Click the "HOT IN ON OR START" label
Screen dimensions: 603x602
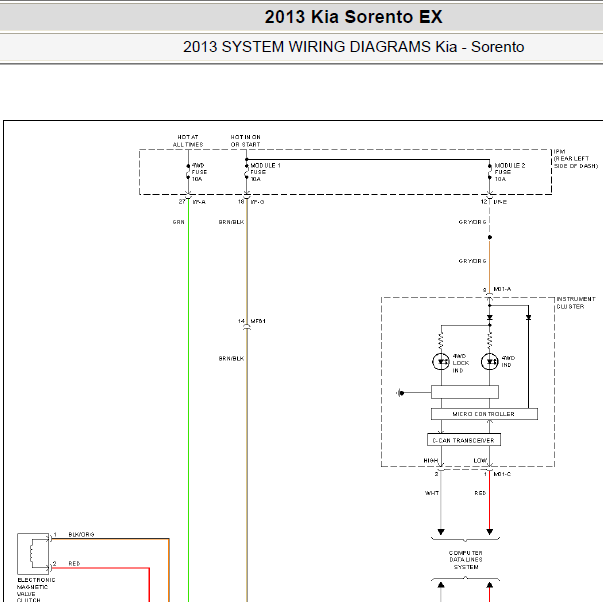click(x=245, y=141)
